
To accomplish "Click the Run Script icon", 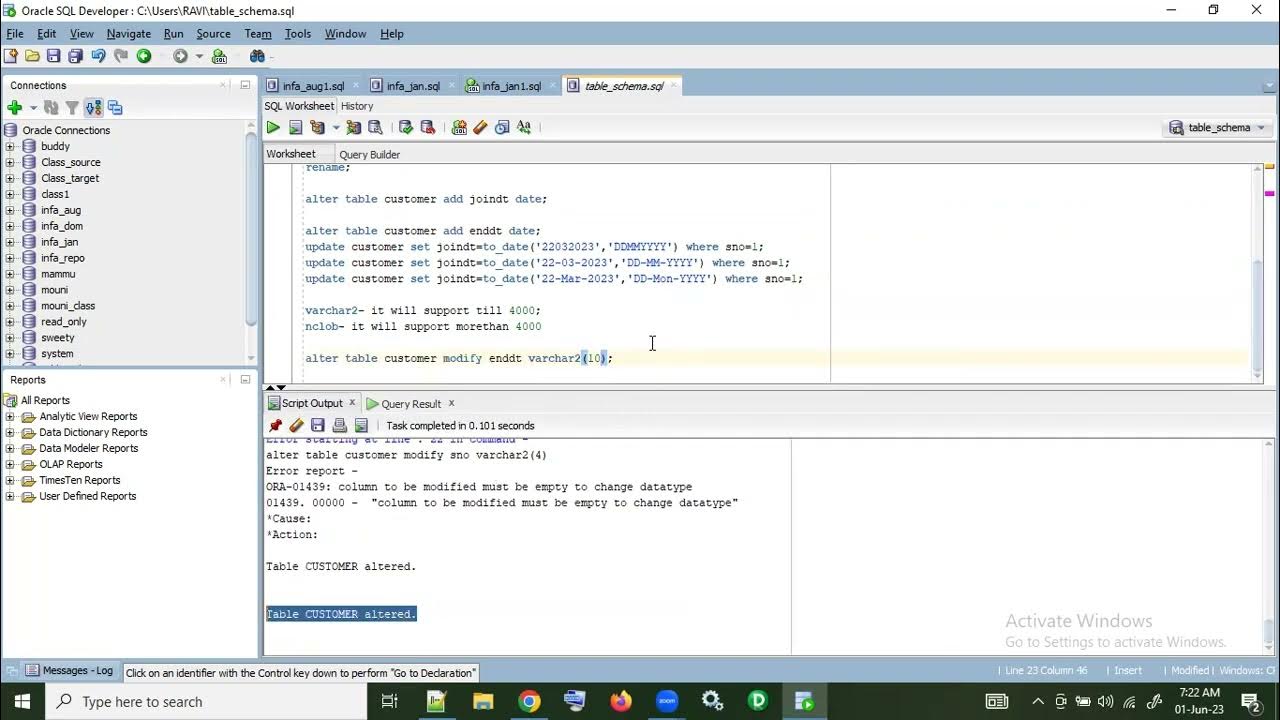I will [295, 127].
